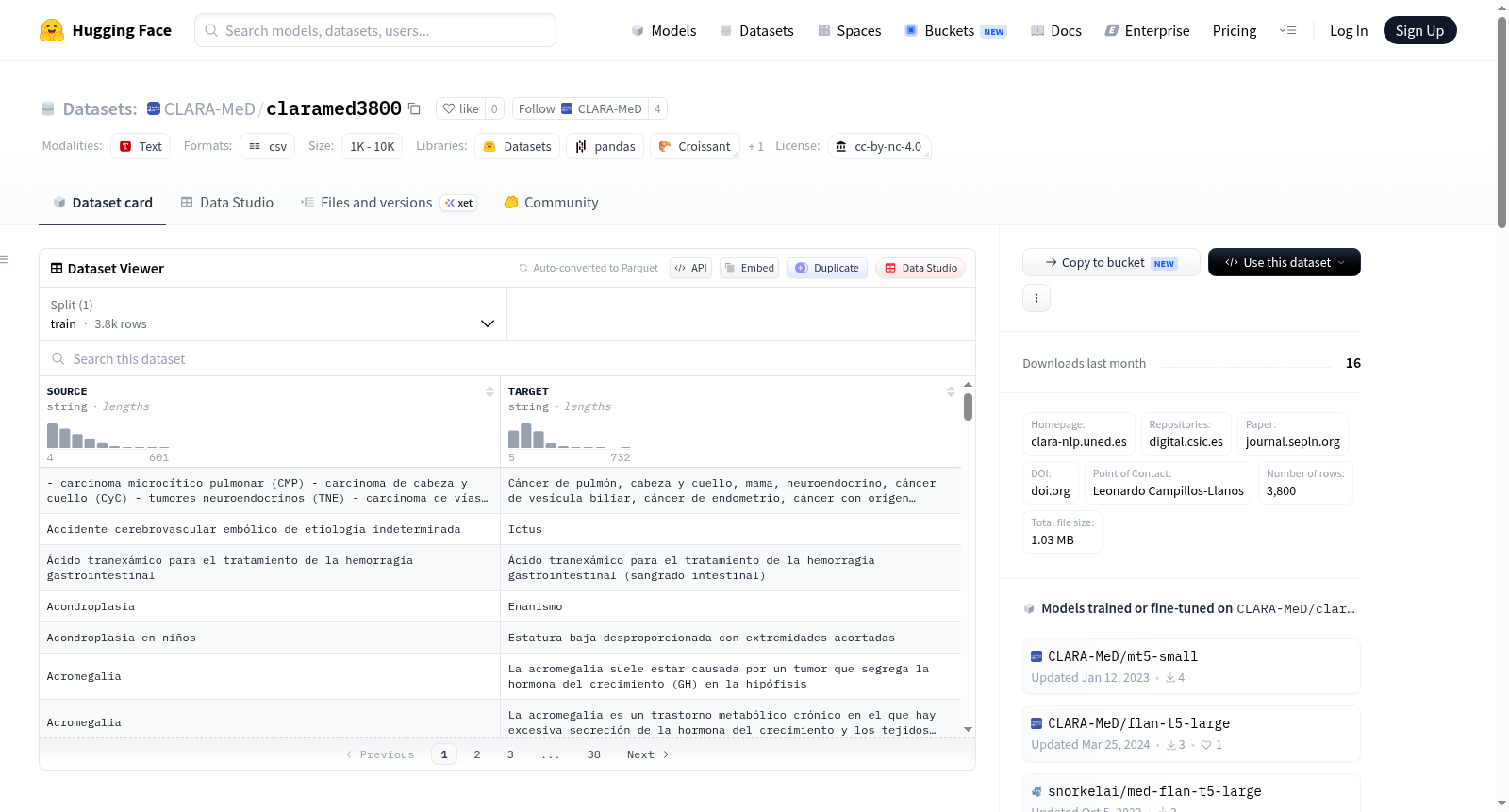Image resolution: width=1509 pixels, height=812 pixels.
Task: Click the Embed button
Action: click(750, 268)
